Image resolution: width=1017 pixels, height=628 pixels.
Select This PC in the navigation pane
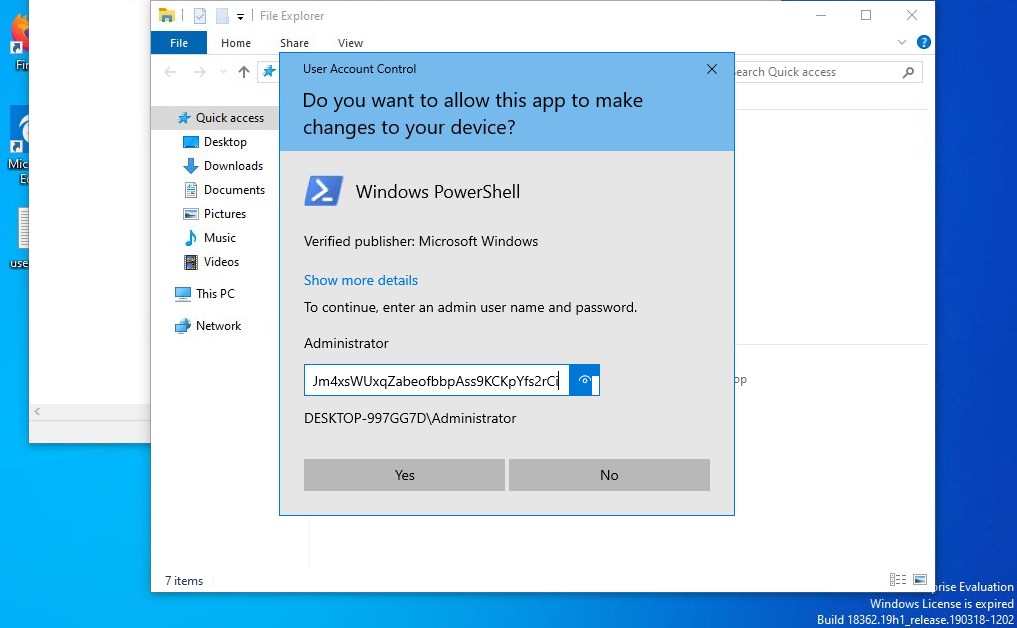point(214,294)
